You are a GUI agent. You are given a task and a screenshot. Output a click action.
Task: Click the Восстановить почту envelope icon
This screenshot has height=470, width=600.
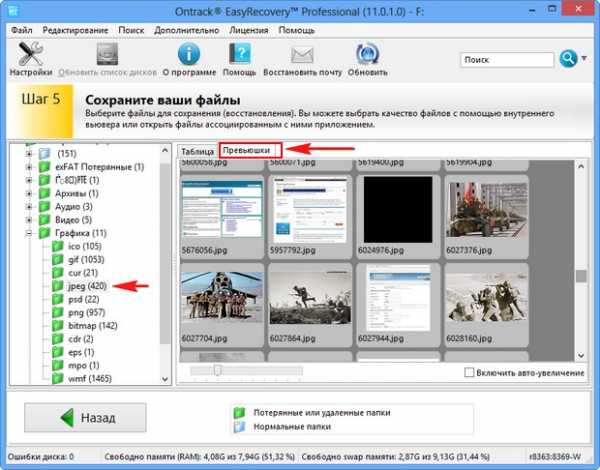[x=302, y=55]
